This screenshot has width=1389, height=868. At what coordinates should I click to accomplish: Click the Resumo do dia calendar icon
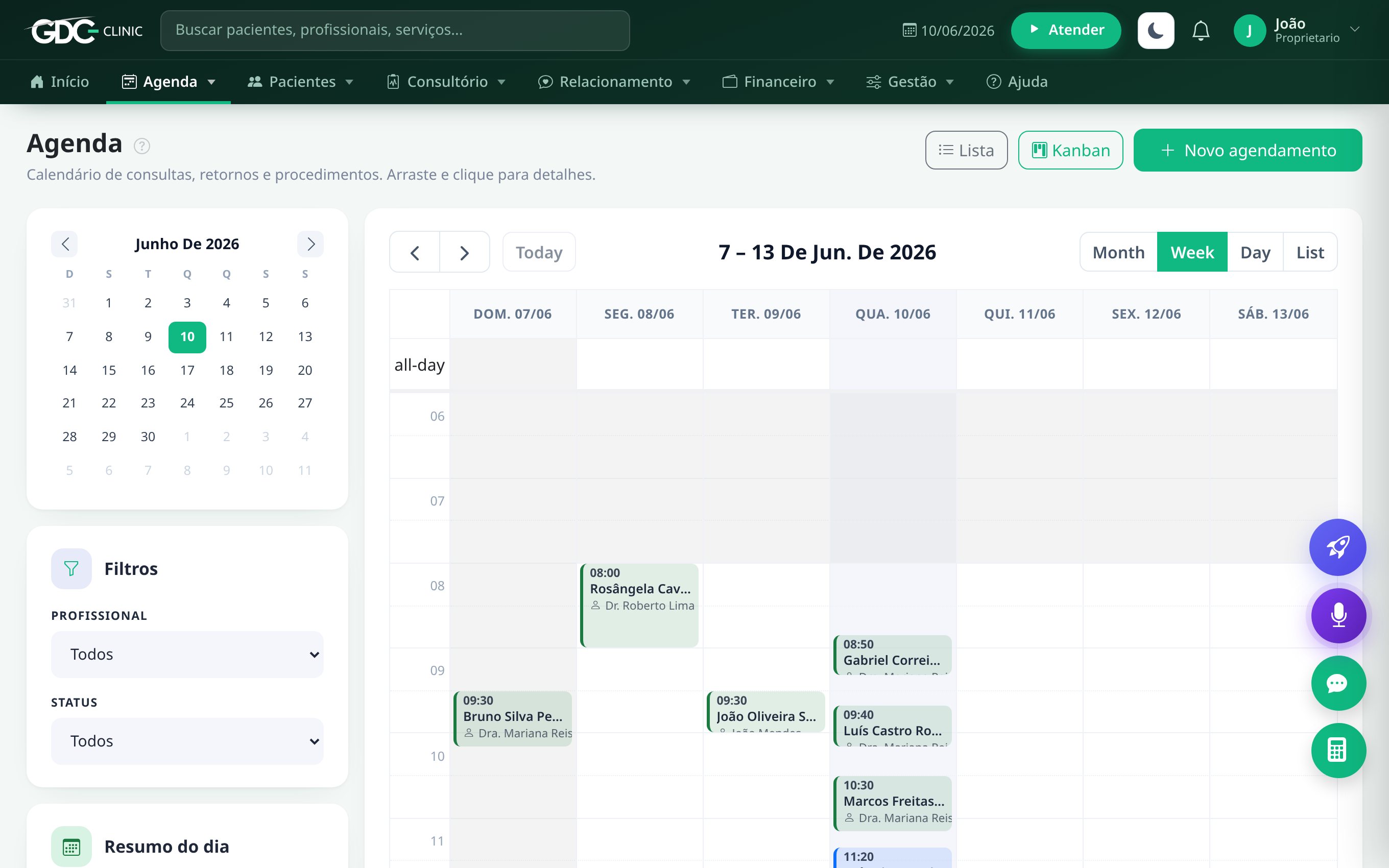(x=71, y=847)
